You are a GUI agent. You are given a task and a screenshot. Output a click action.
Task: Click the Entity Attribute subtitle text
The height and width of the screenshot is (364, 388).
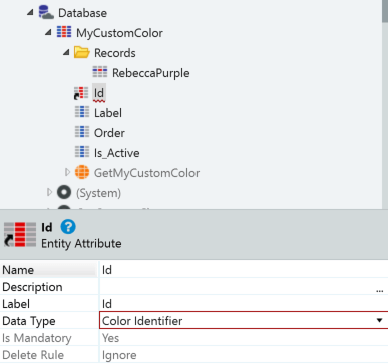pos(81,243)
